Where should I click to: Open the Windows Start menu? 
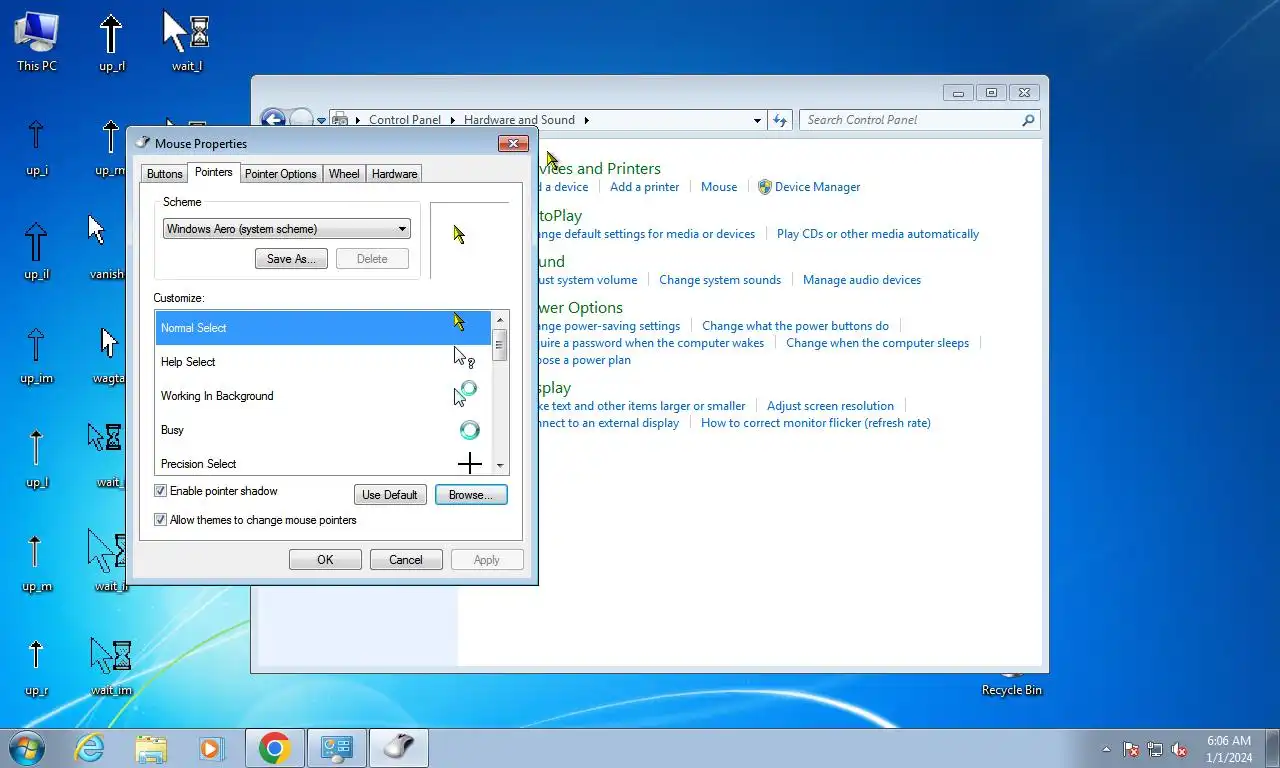26,748
